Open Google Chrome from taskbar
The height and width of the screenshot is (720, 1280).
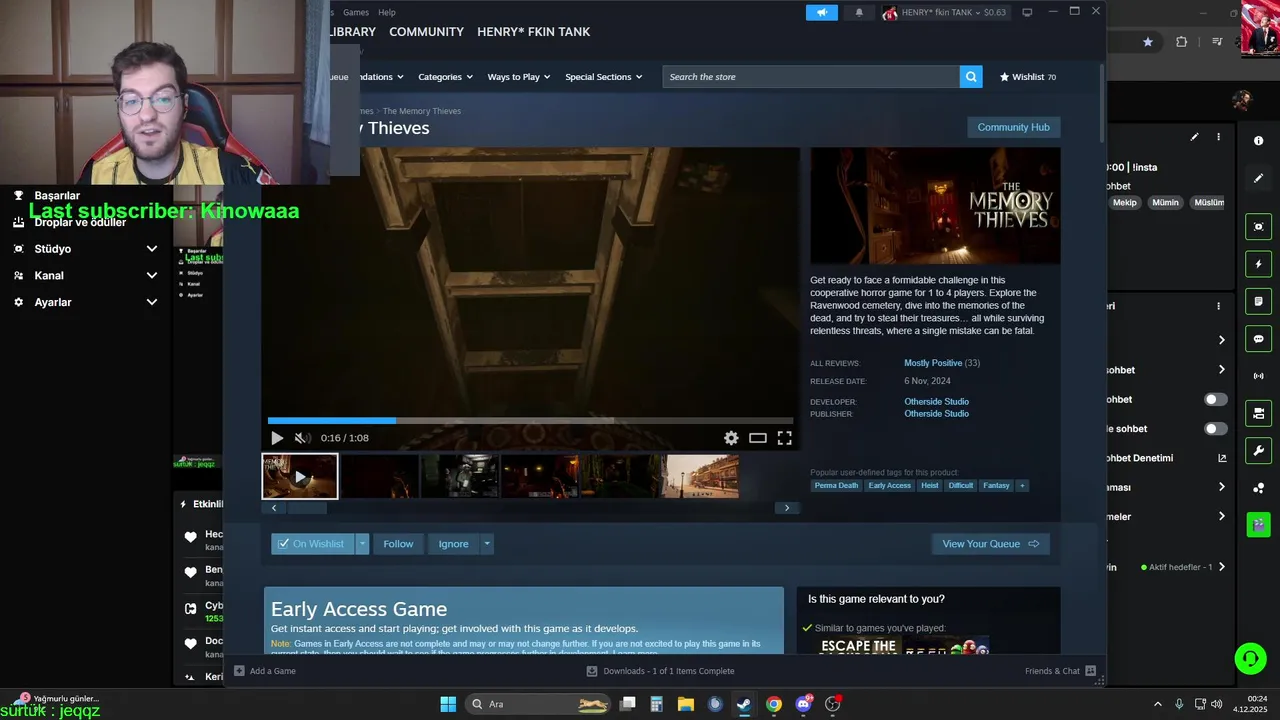[773, 704]
